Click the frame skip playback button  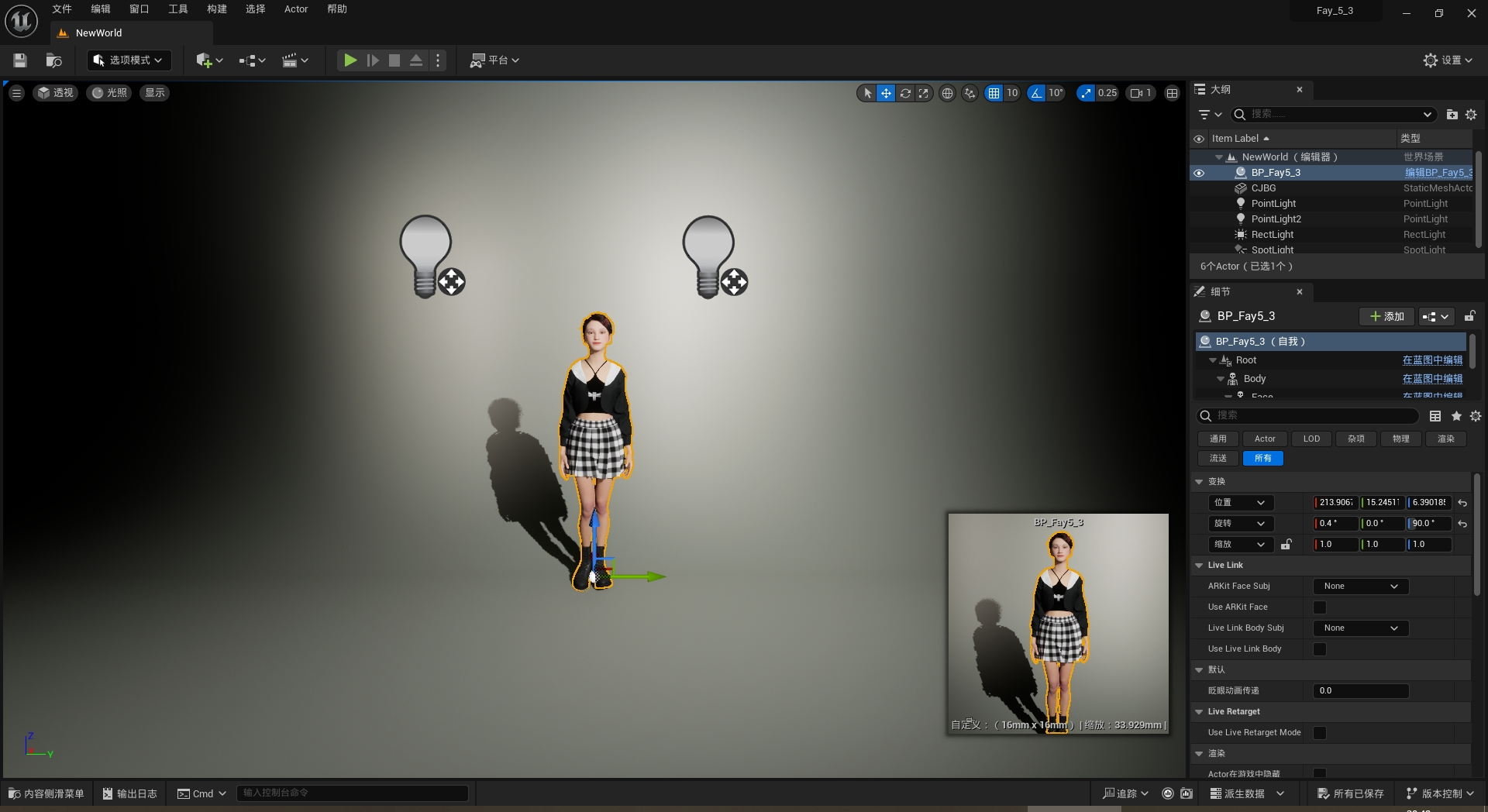click(x=373, y=60)
